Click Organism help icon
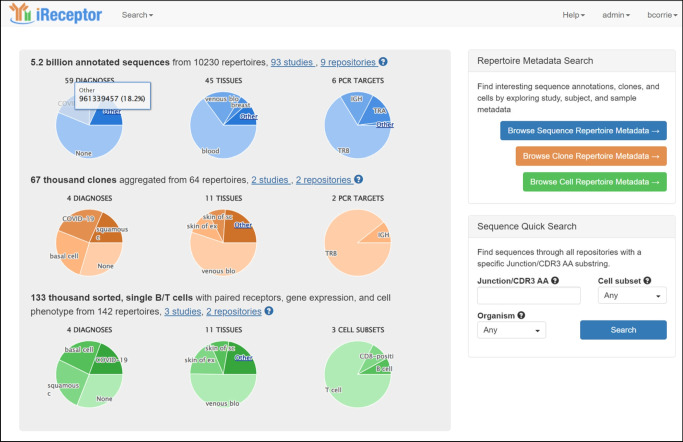The height and width of the screenshot is (442, 683). pos(522,312)
